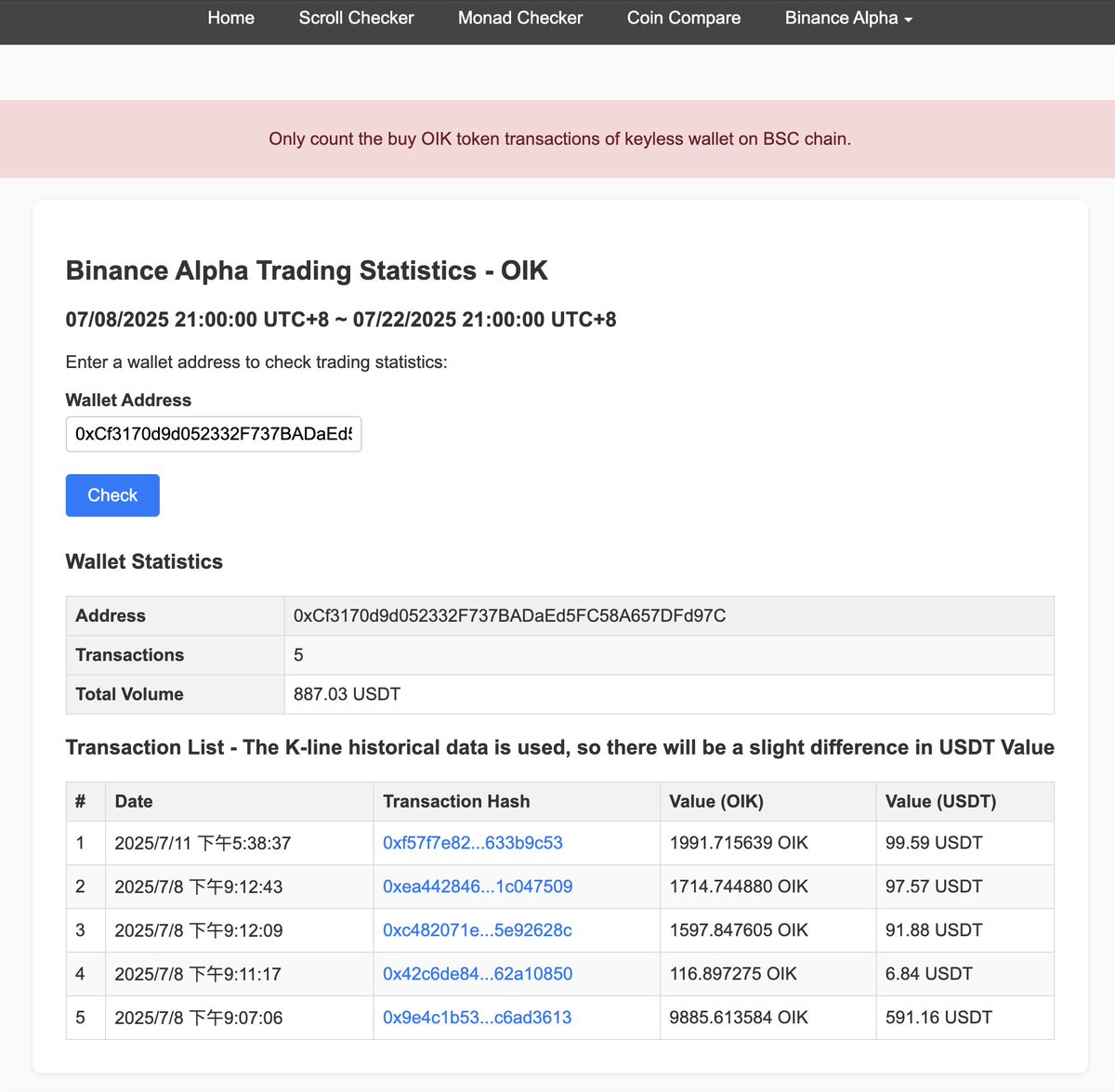The width and height of the screenshot is (1115, 1092).
Task: Open transaction hash 0xea442846...1c047509
Action: pos(478,887)
